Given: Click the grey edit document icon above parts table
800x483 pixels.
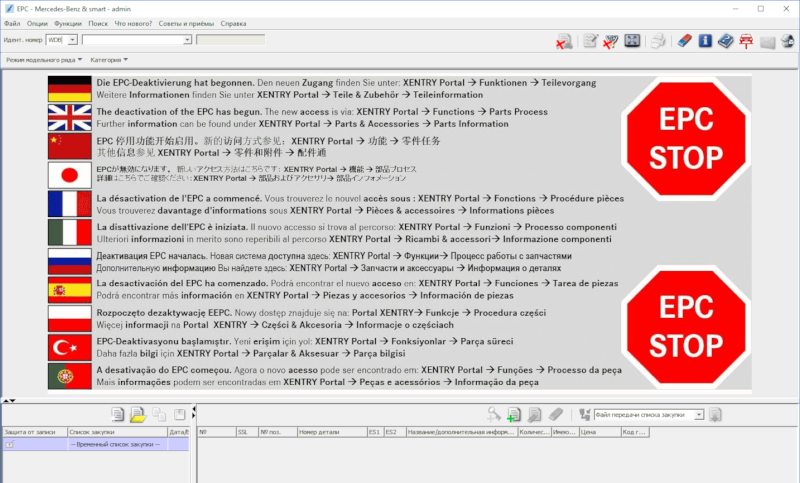Looking at the screenshot, I should (x=535, y=415).
